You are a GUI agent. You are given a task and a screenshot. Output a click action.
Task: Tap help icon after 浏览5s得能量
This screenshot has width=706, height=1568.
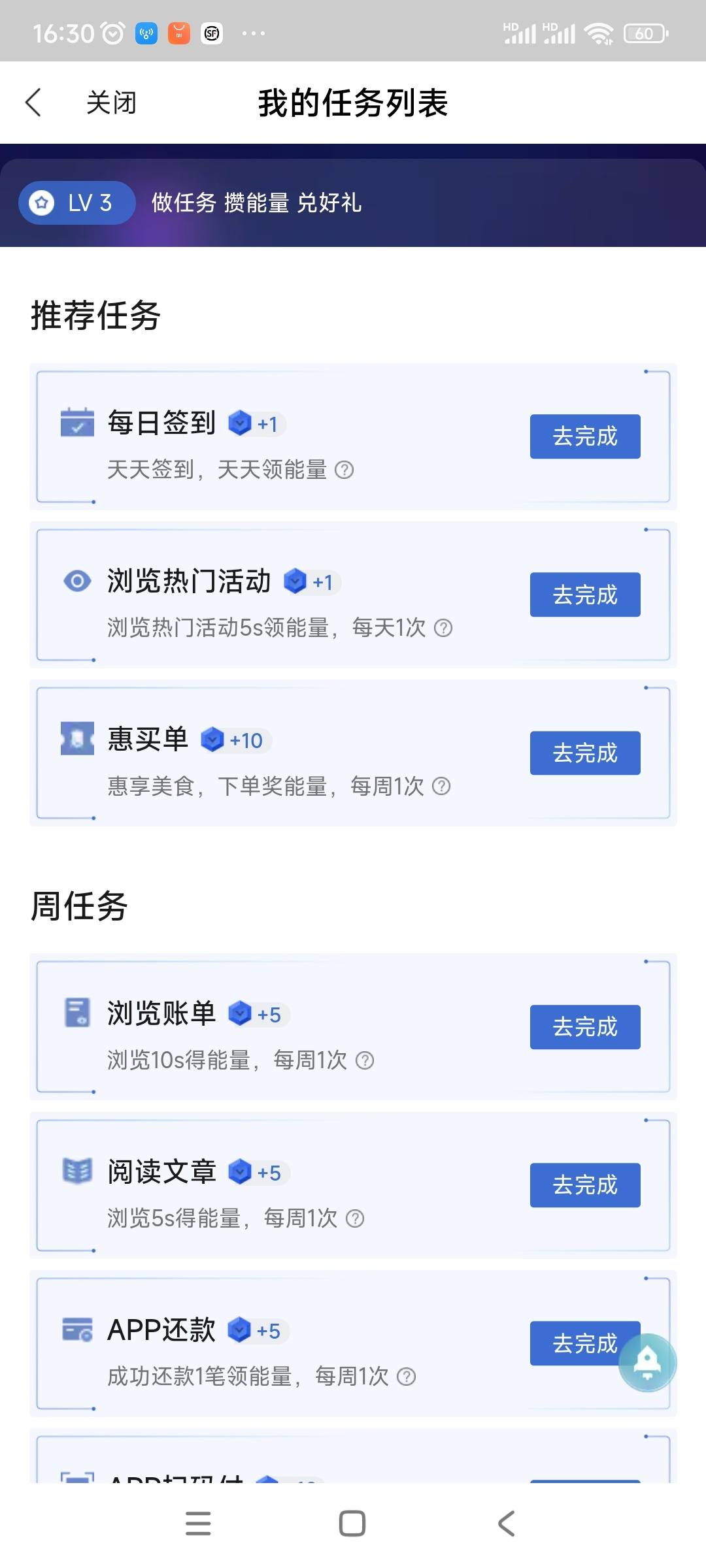coord(355,1218)
